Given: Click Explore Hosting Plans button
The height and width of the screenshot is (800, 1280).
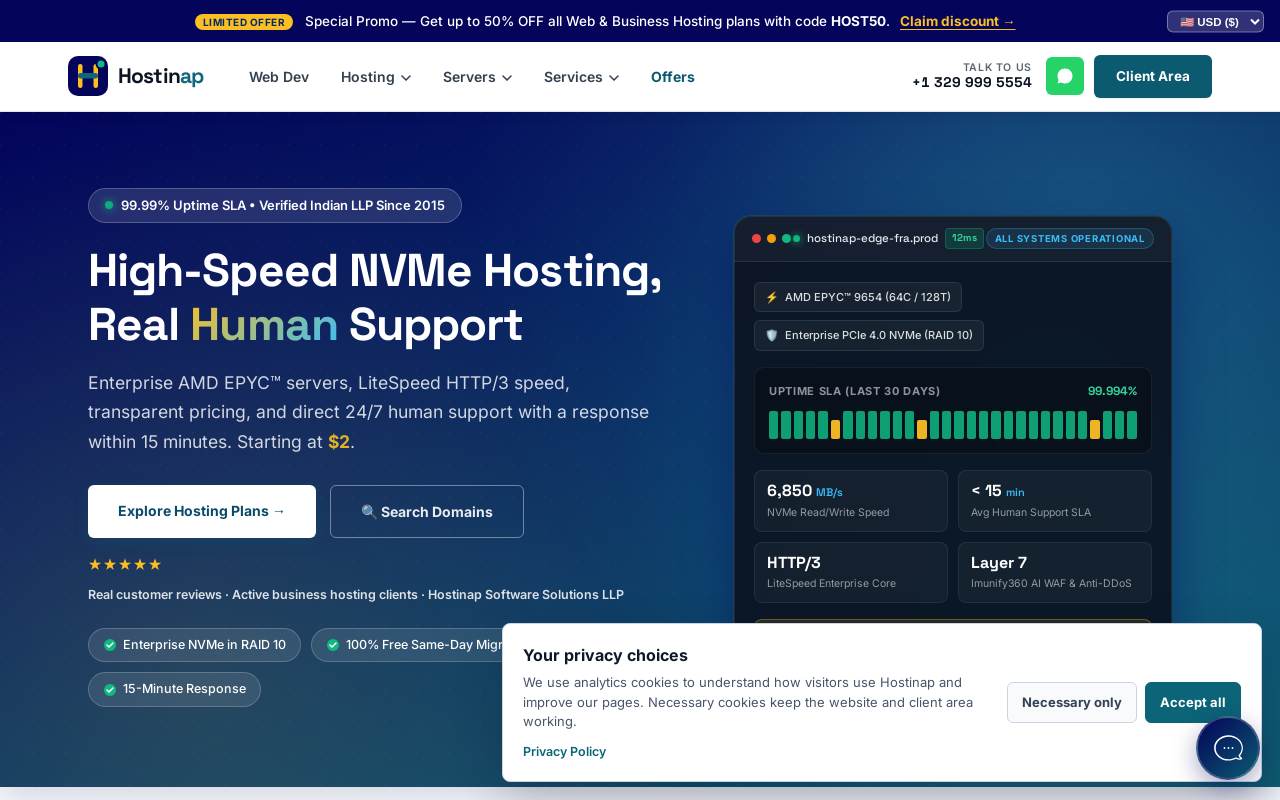Looking at the screenshot, I should (x=202, y=511).
